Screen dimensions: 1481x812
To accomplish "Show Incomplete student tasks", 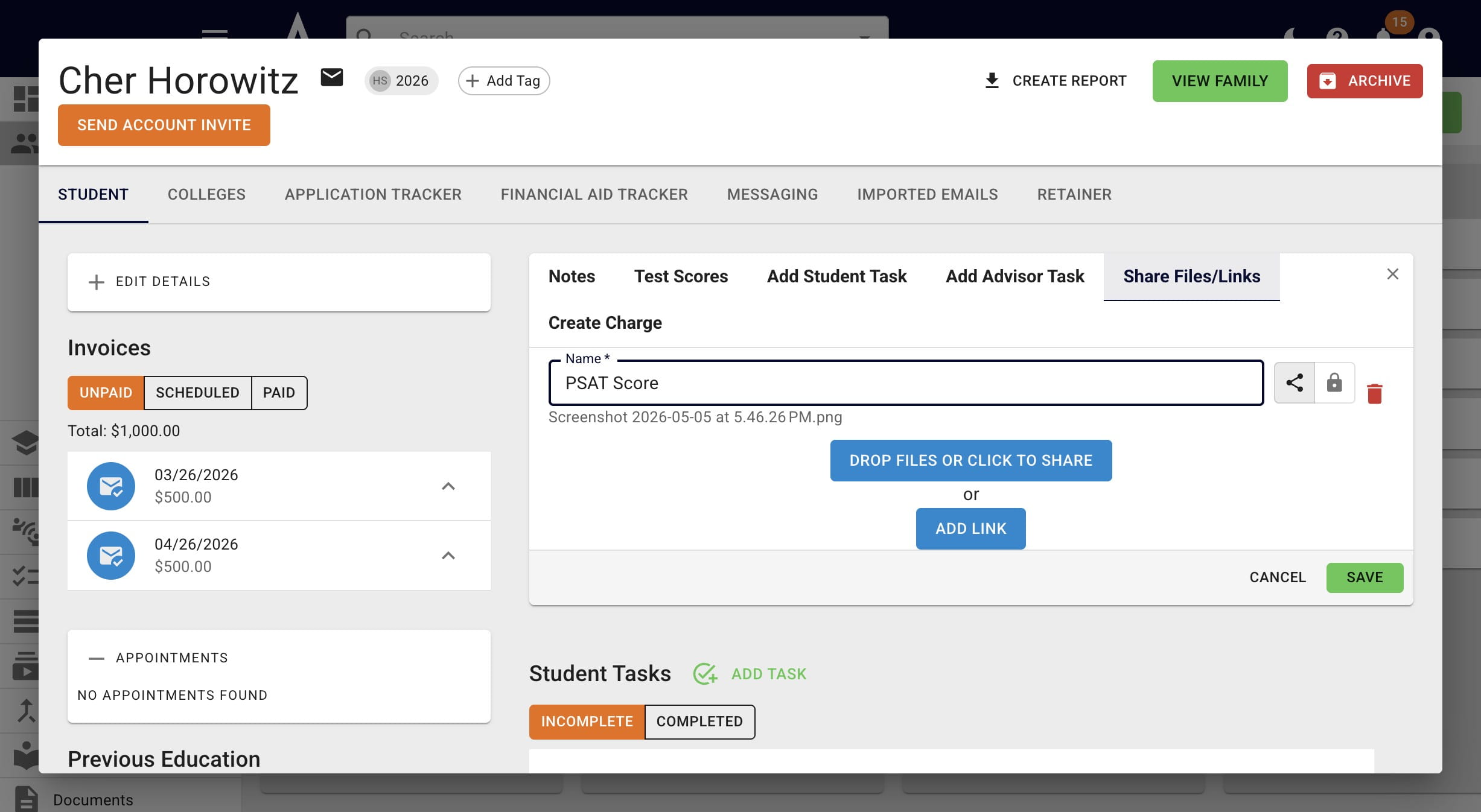I will coord(587,722).
